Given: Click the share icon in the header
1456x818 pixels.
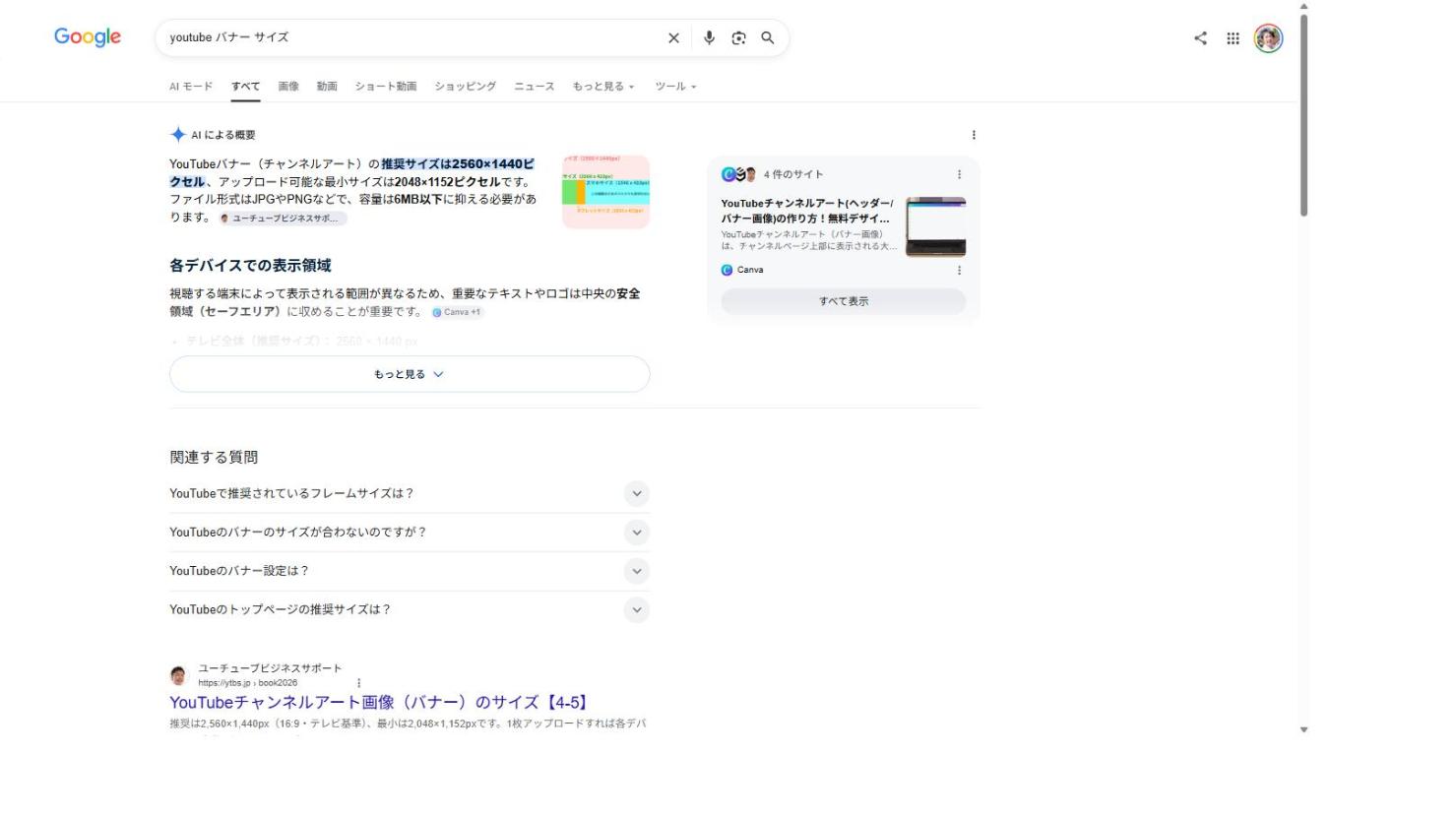Looking at the screenshot, I should pos(1200,38).
